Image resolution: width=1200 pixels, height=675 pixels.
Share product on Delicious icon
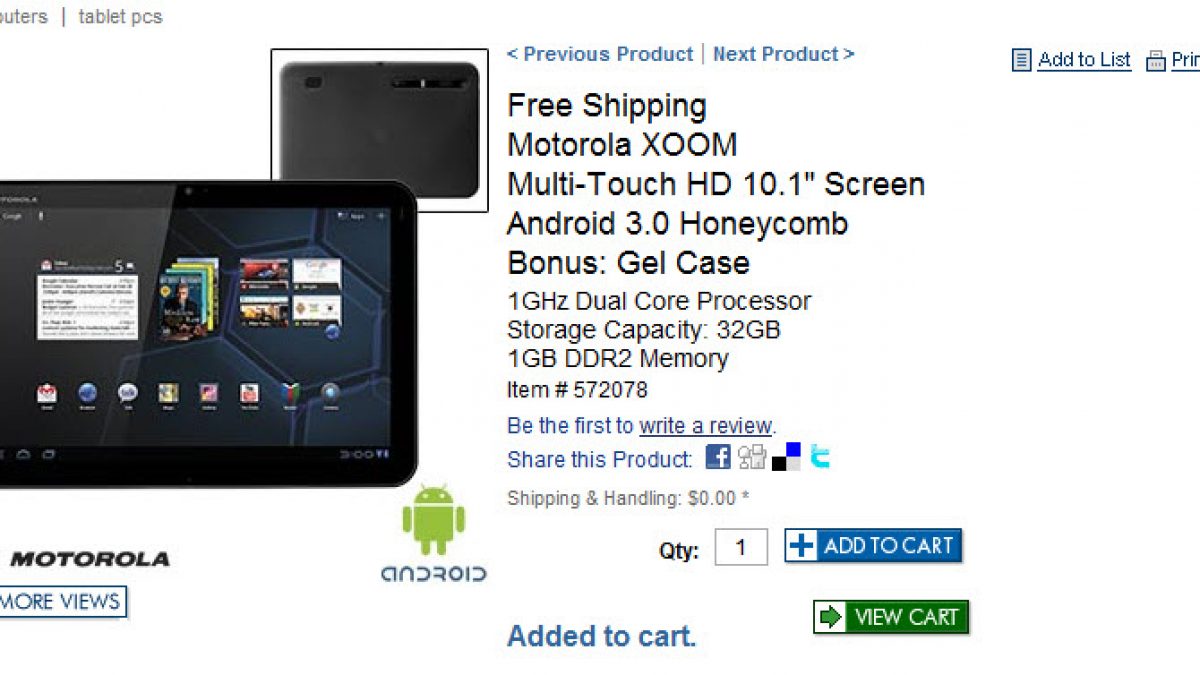click(x=787, y=456)
